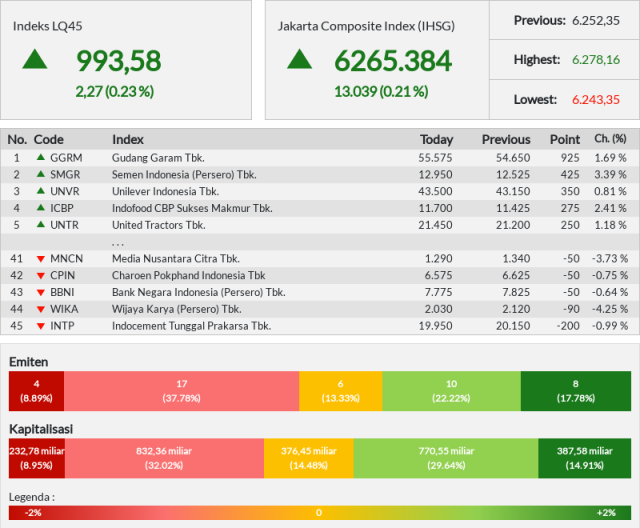640x528 pixels.
Task: Click the Point column header
Action: pos(565,140)
